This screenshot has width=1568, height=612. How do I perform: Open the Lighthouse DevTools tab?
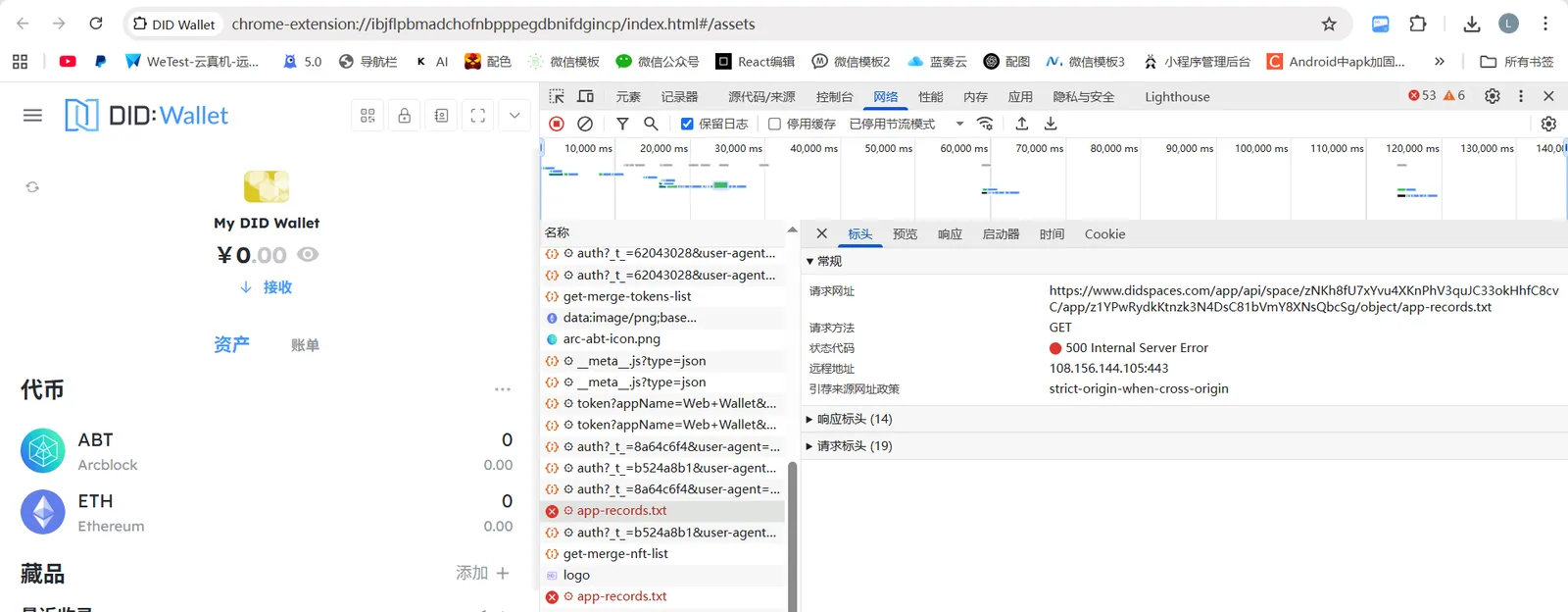pyautogui.click(x=1177, y=97)
